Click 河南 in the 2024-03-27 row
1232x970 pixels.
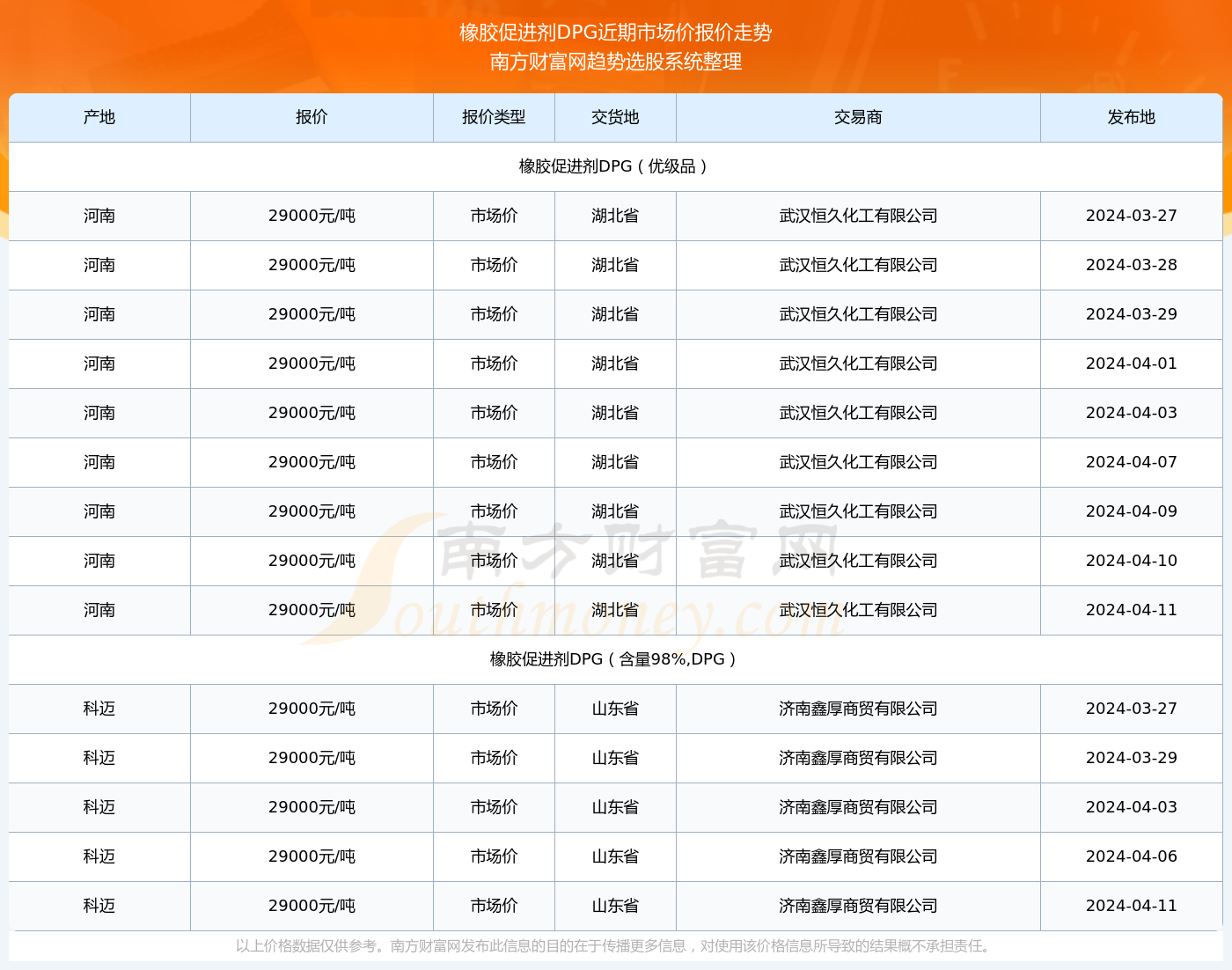click(x=99, y=216)
